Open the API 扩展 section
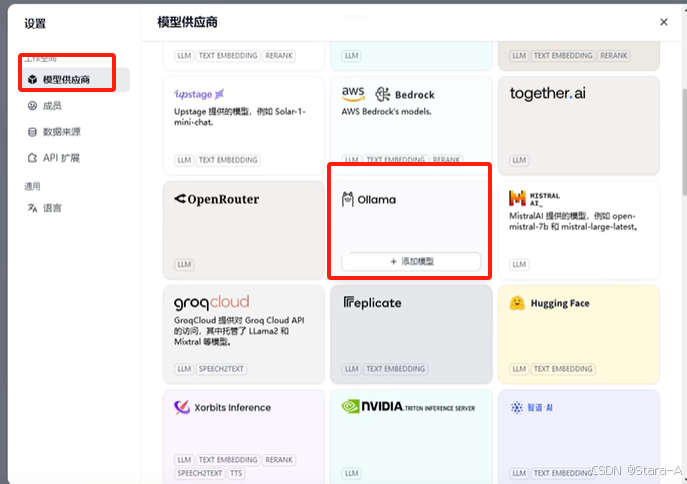The height and width of the screenshot is (484, 687). pos(61,158)
